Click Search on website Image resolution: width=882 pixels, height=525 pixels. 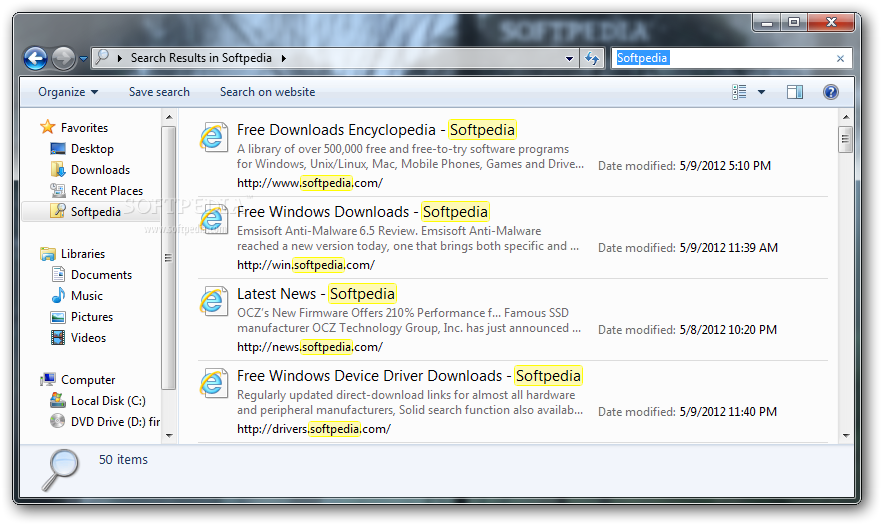pos(267,92)
